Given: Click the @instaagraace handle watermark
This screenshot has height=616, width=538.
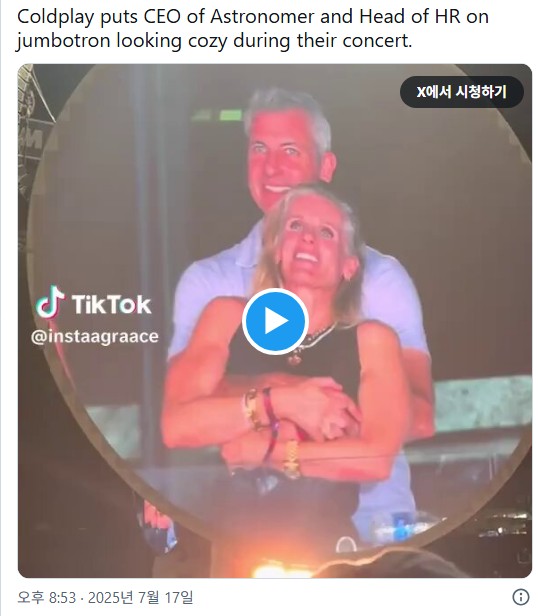Looking at the screenshot, I should tap(95, 337).
